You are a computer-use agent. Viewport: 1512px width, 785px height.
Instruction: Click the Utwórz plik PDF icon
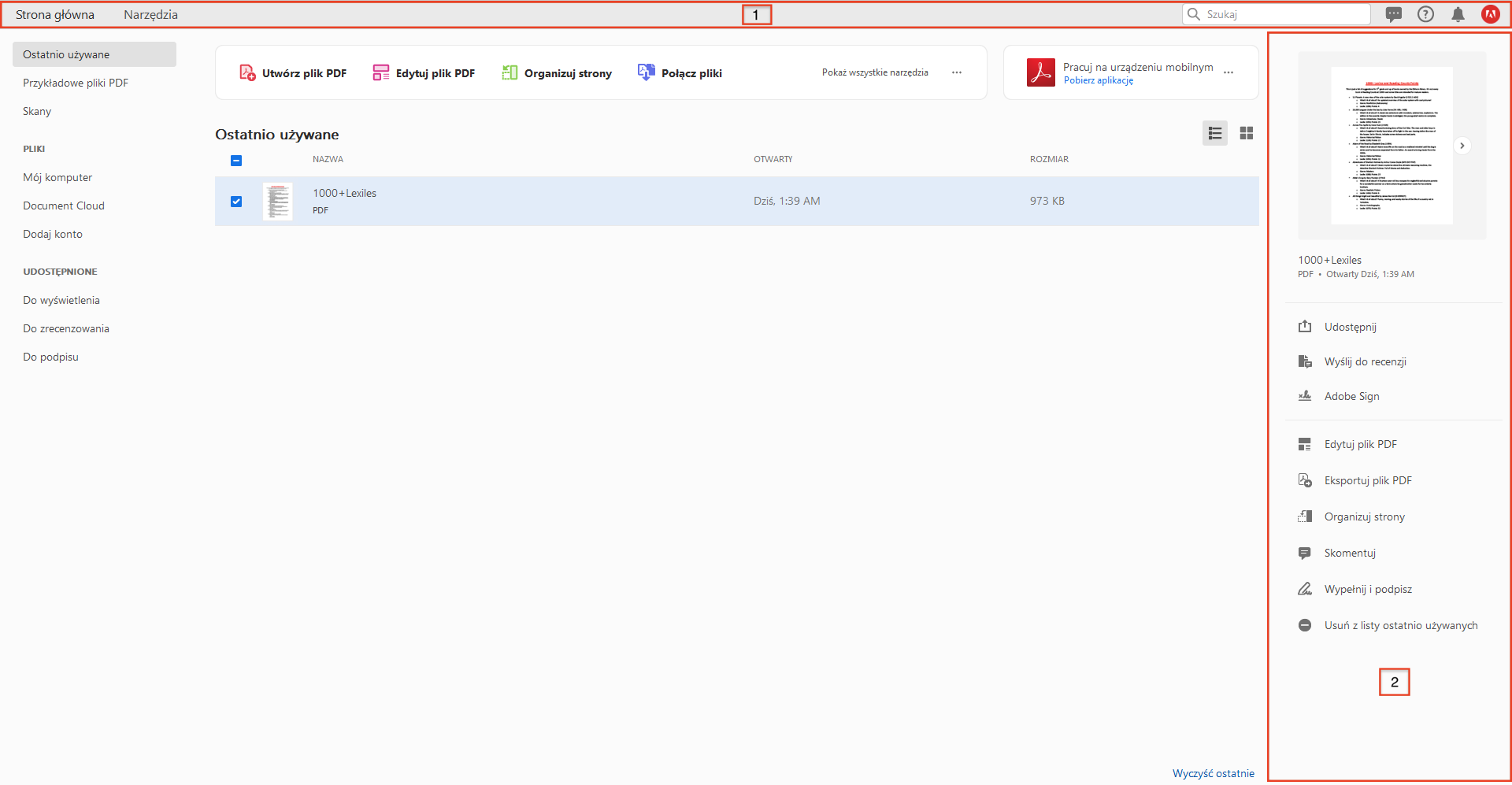247,73
